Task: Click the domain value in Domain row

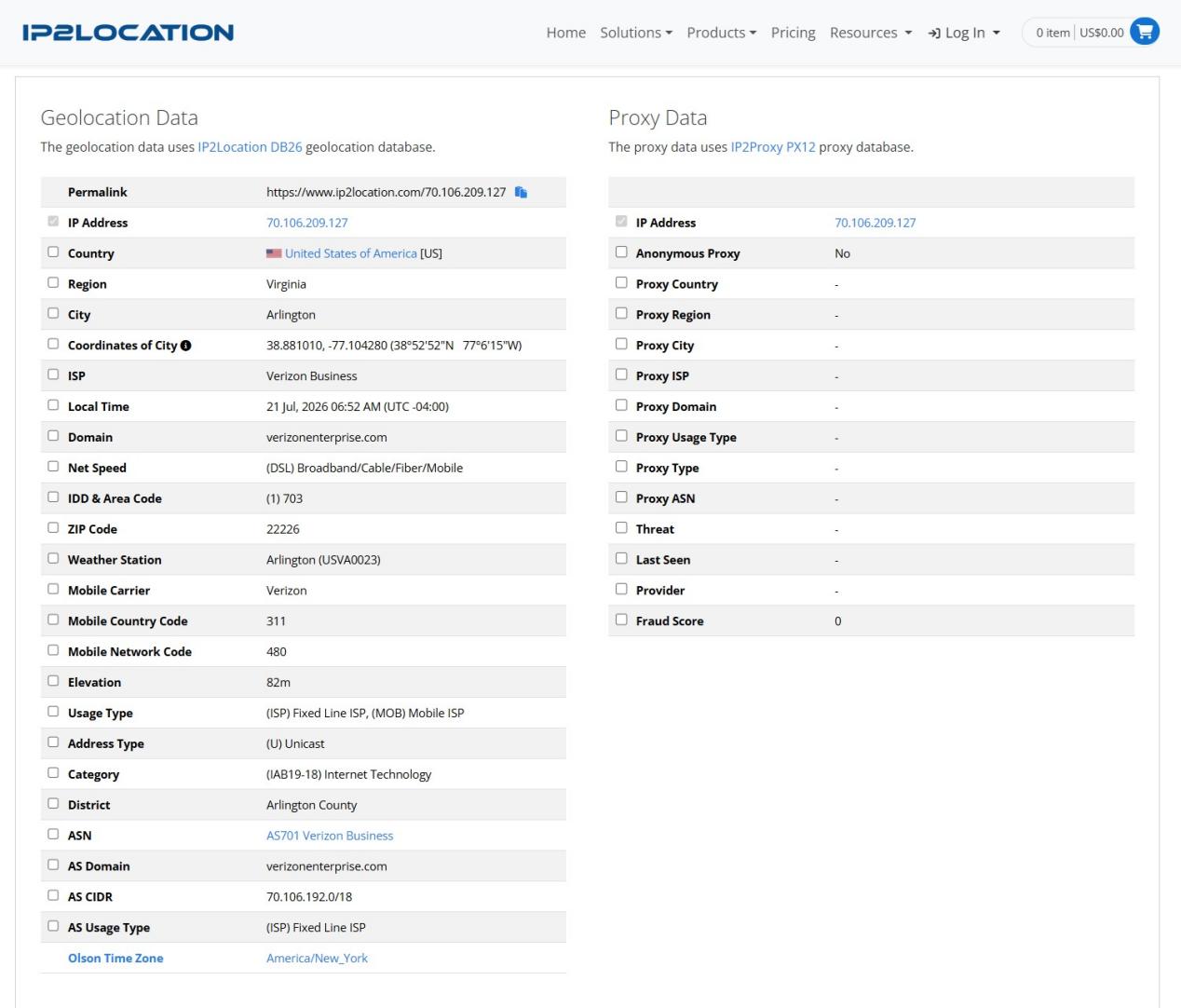Action: (327, 437)
